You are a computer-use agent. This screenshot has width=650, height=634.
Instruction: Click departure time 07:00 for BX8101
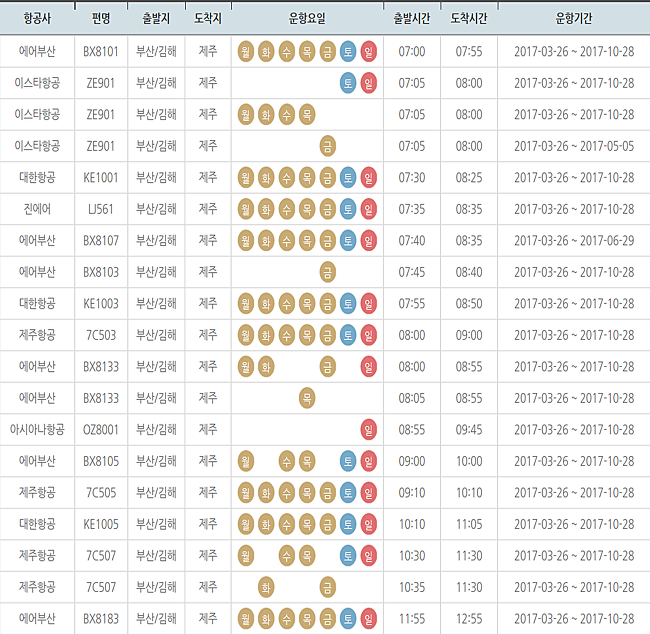pyautogui.click(x=412, y=51)
